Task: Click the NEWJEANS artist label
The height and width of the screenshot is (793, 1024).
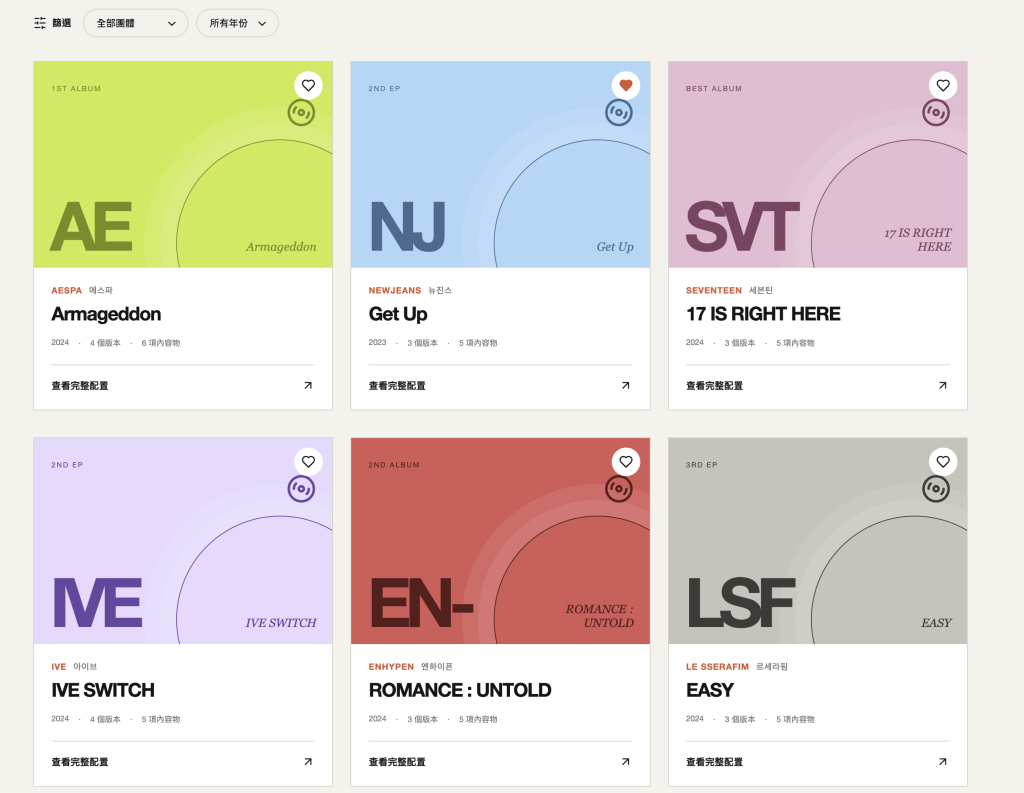Action: [x=395, y=290]
